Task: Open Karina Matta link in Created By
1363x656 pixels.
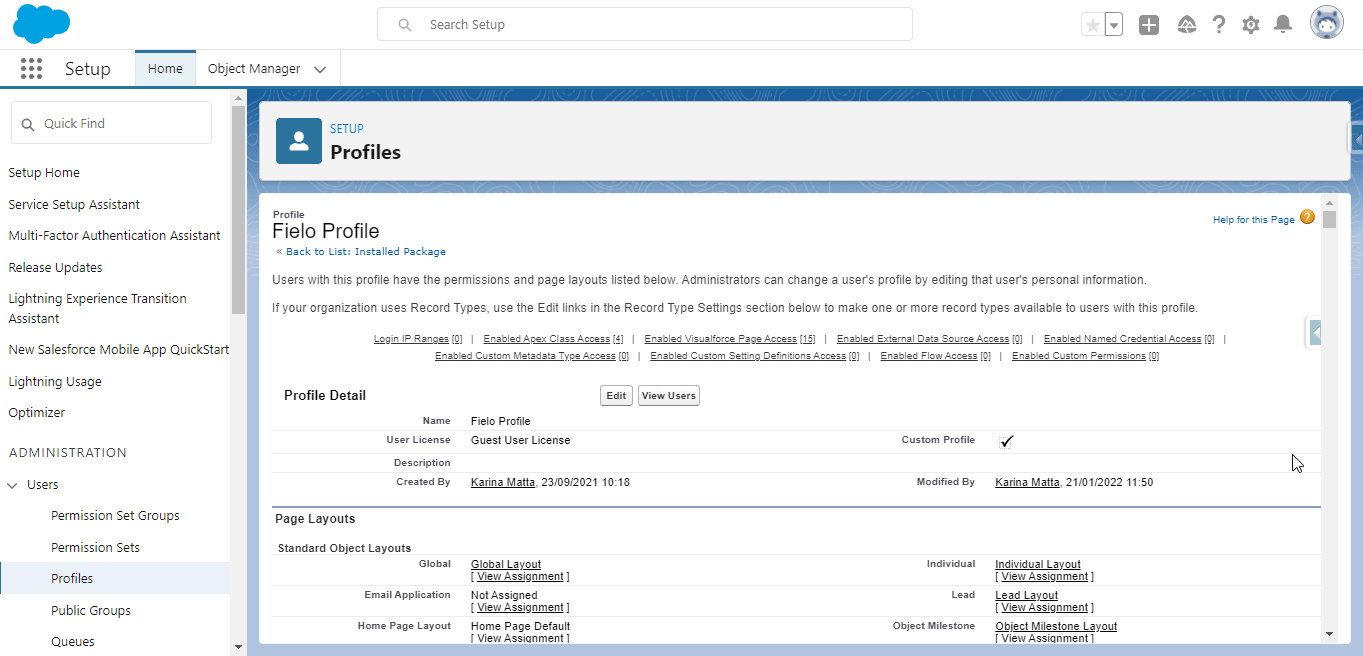Action: coord(503,482)
